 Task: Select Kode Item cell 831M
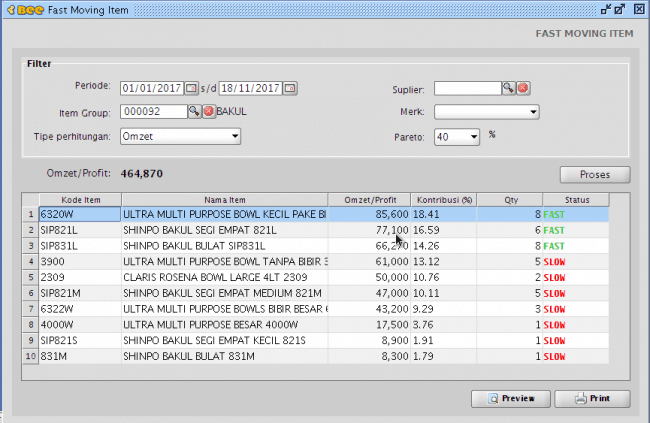tap(80, 356)
